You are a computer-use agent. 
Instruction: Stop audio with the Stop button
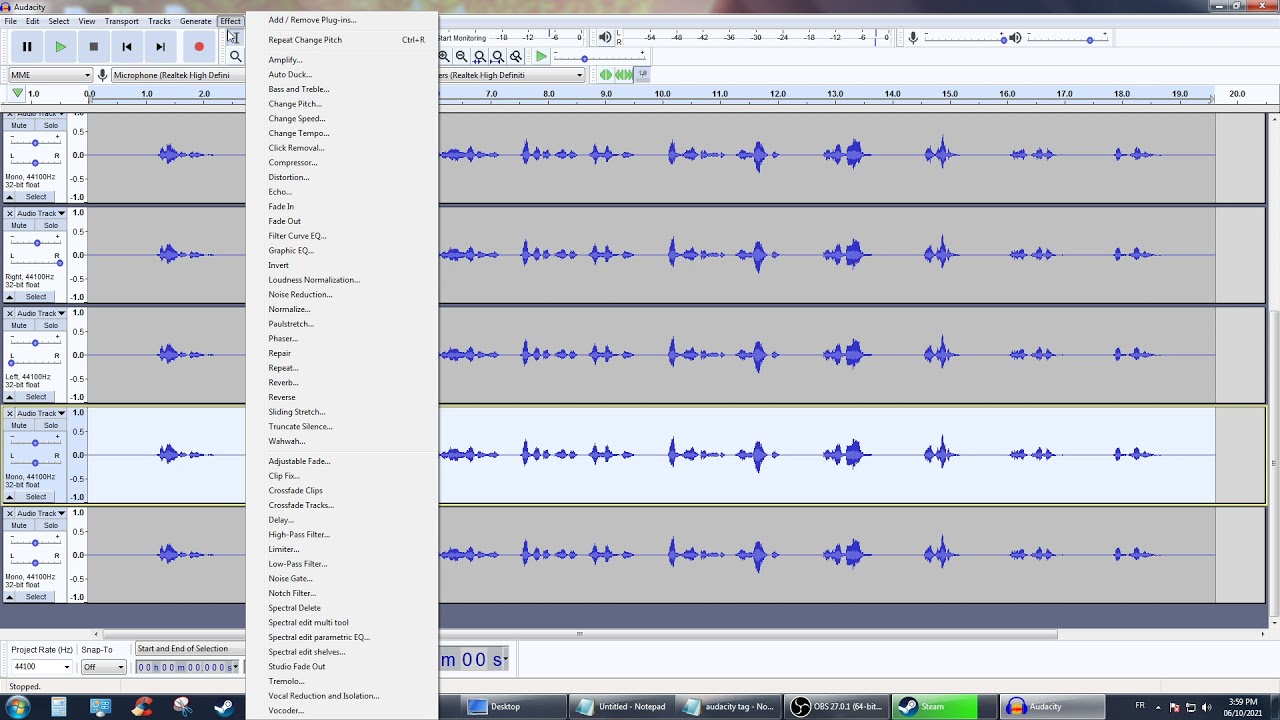94,46
